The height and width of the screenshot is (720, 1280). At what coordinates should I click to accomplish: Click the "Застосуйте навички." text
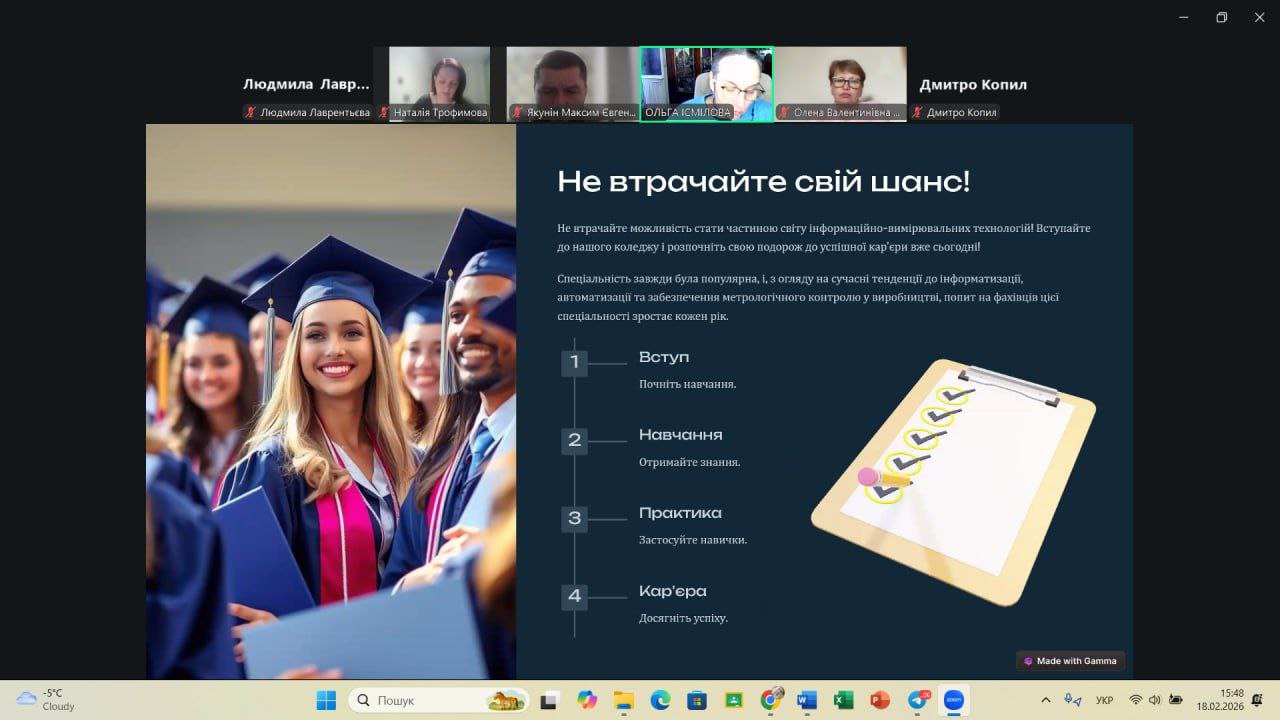tap(693, 540)
